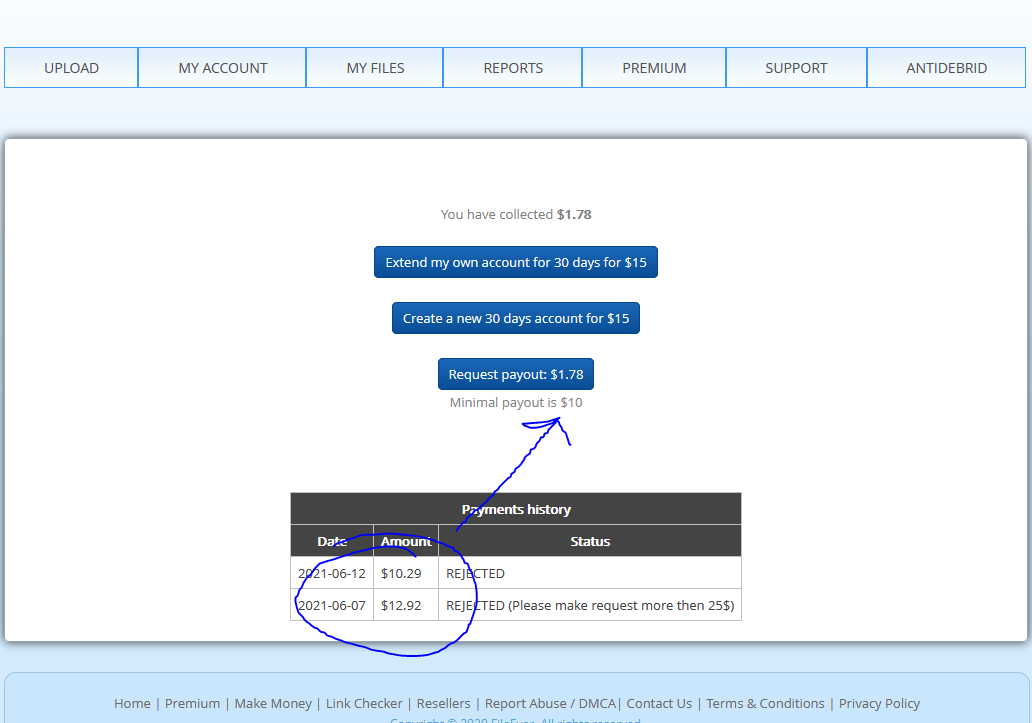Open the PREMIUM tab
This screenshot has height=723, width=1032.
(x=654, y=68)
